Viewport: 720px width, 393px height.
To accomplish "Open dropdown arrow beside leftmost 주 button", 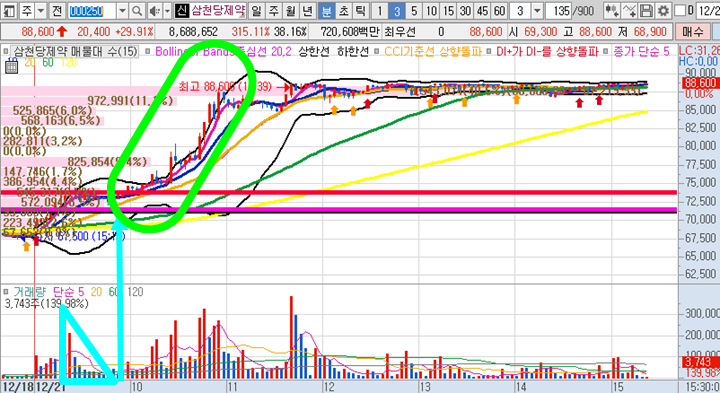I will (x=40, y=10).
